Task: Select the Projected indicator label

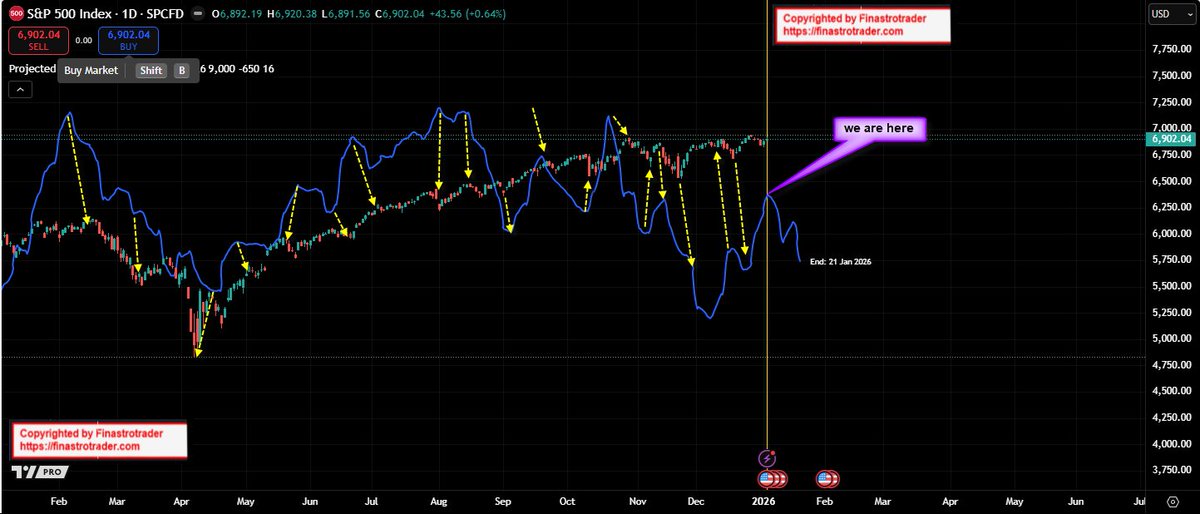Action: click(34, 69)
